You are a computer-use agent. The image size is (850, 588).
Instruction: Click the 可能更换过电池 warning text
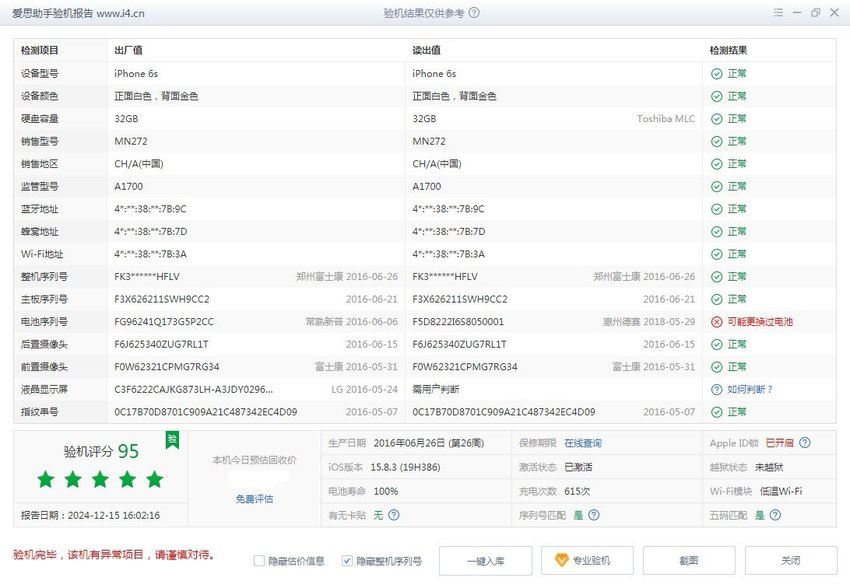(759, 322)
